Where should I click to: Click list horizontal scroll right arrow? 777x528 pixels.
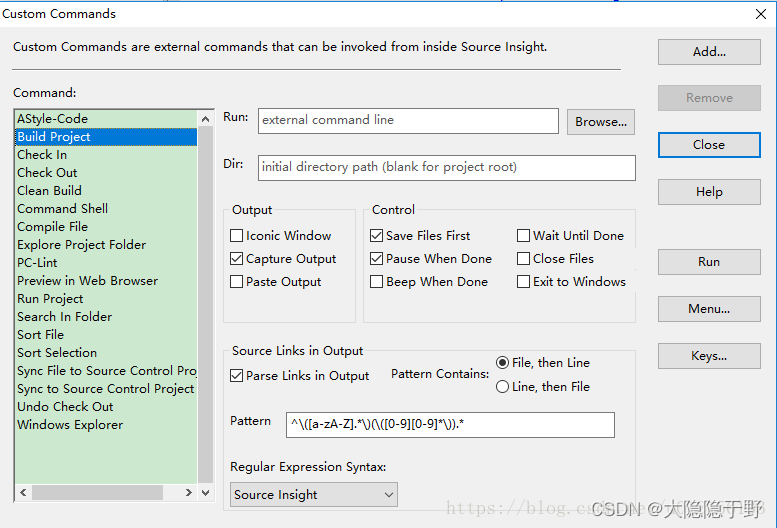coord(188,492)
